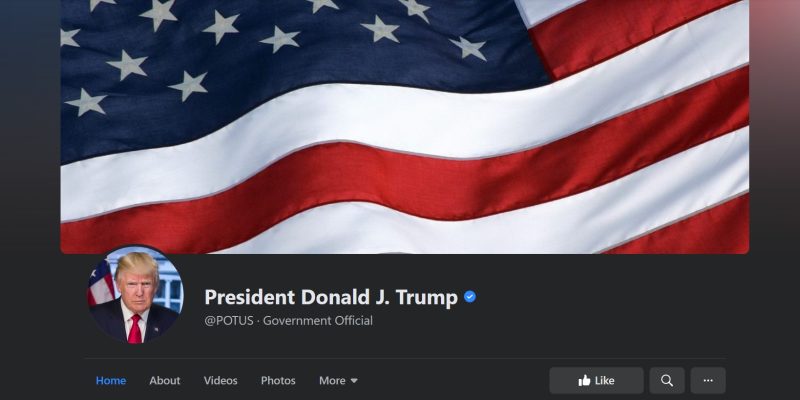The image size is (800, 400).
Task: Click the @POTUS username handle
Action: 229,321
